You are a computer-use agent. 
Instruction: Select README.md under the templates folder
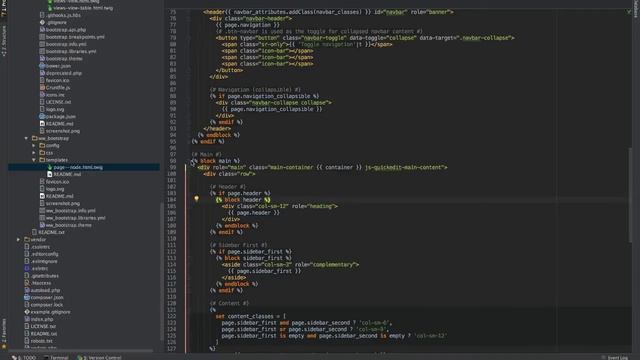67,174
